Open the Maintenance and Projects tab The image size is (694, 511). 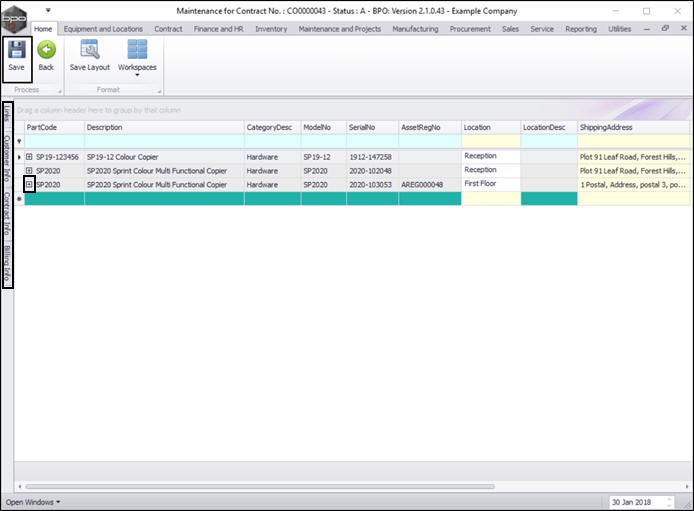(340, 29)
